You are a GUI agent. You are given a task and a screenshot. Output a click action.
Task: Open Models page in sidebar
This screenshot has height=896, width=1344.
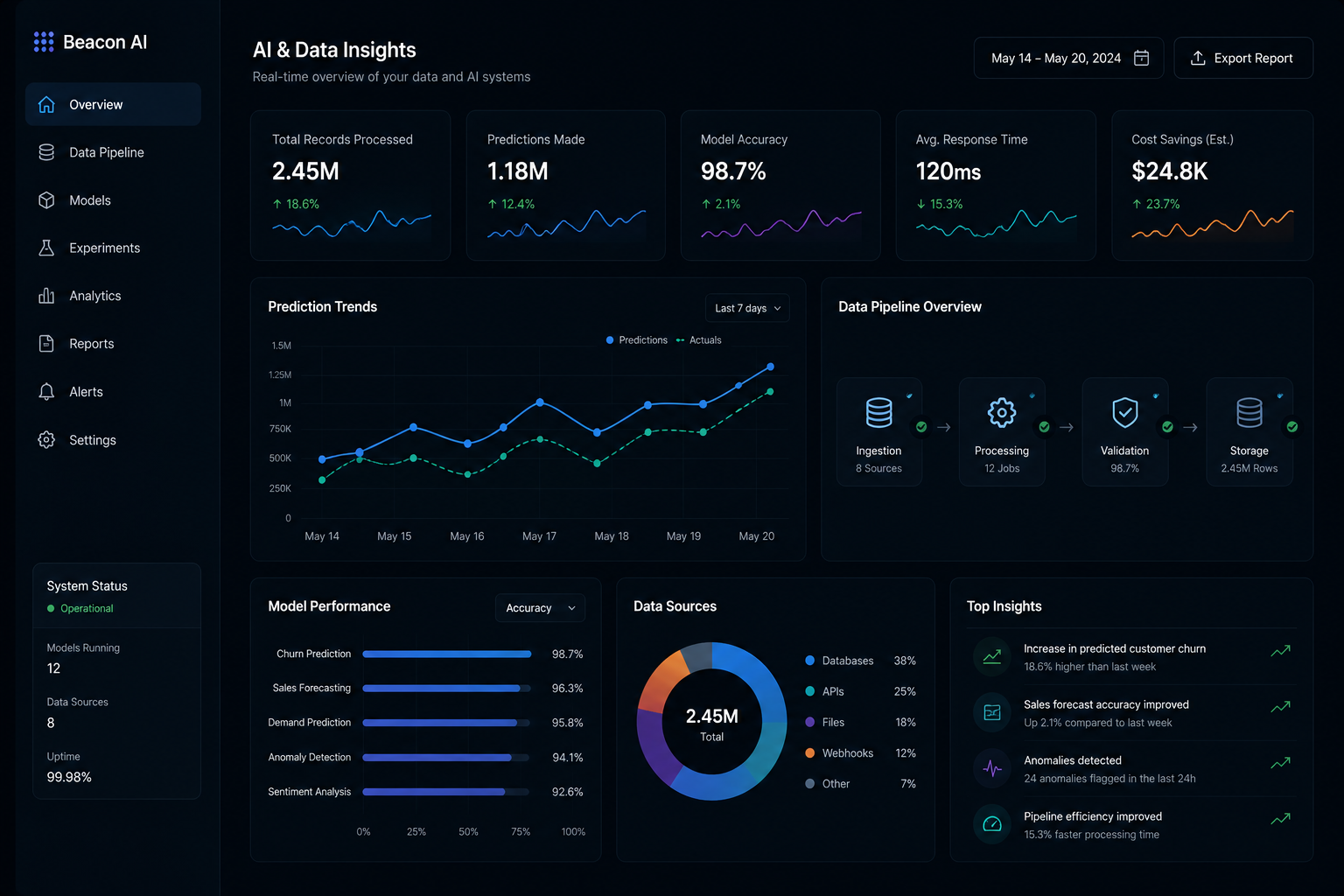pyautogui.click(x=113, y=200)
